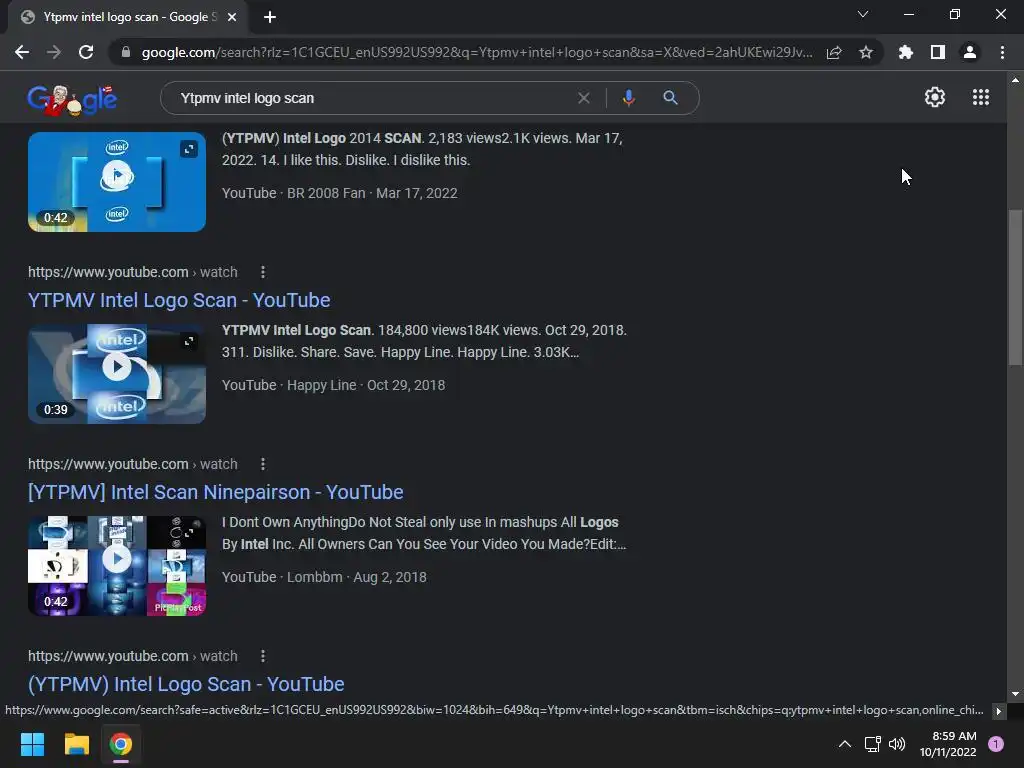The image size is (1024, 768).
Task: Show hidden system tray icons
Action: (844, 744)
